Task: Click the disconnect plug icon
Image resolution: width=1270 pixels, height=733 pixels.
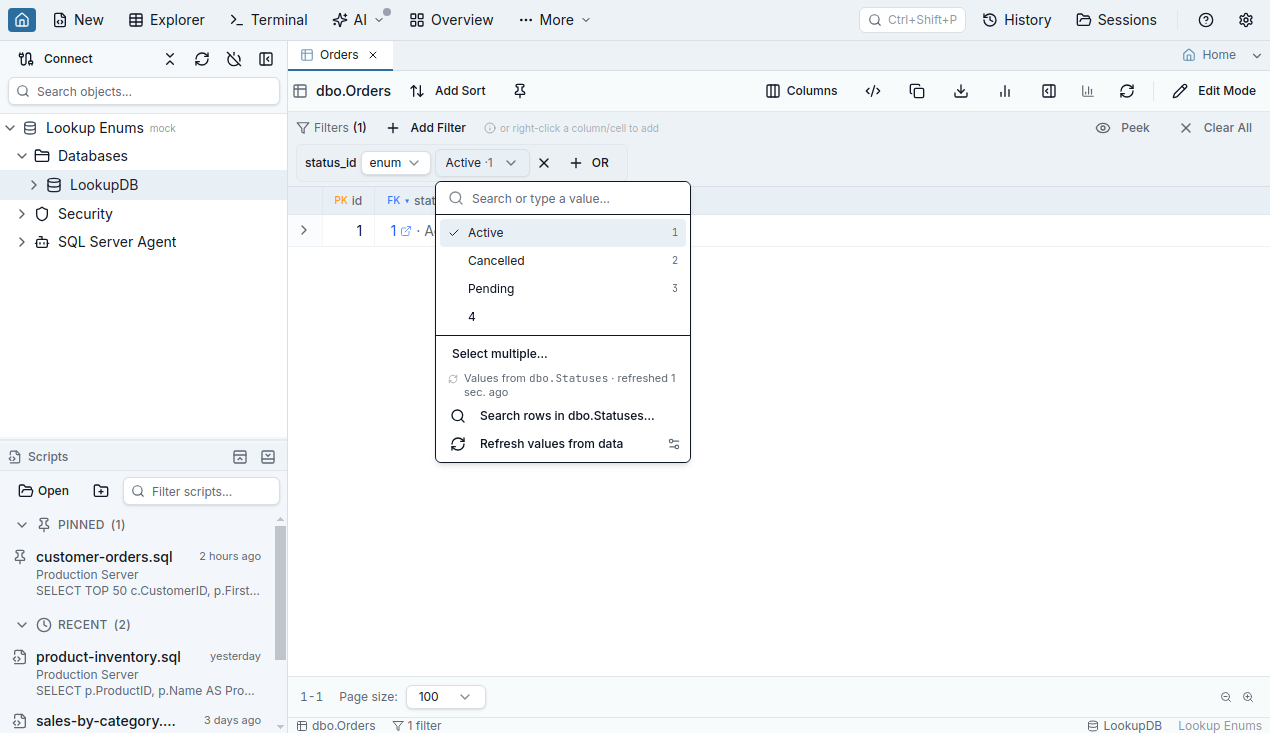Action: [x=234, y=59]
